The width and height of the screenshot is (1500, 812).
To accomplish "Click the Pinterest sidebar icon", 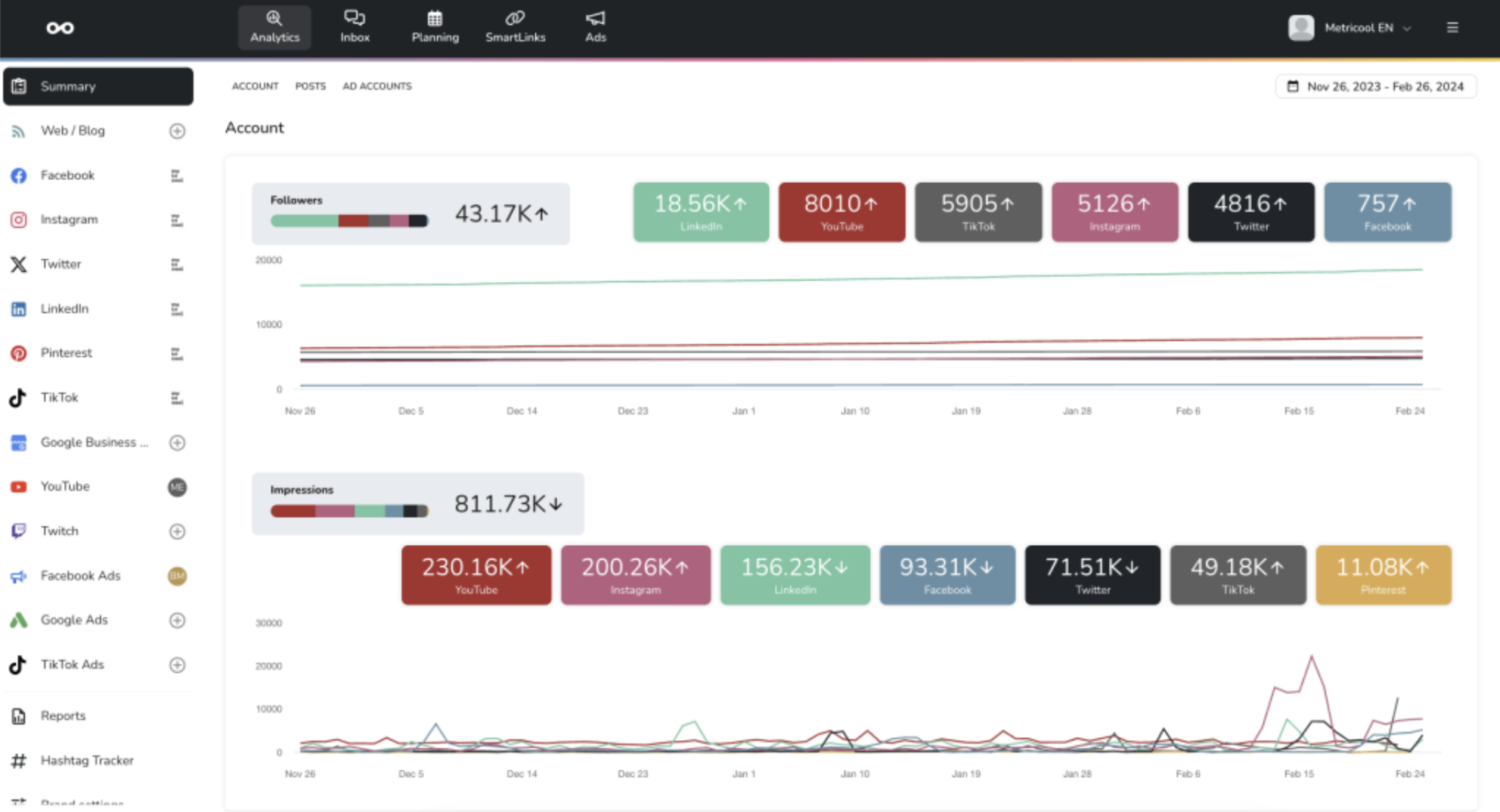I will tap(18, 353).
